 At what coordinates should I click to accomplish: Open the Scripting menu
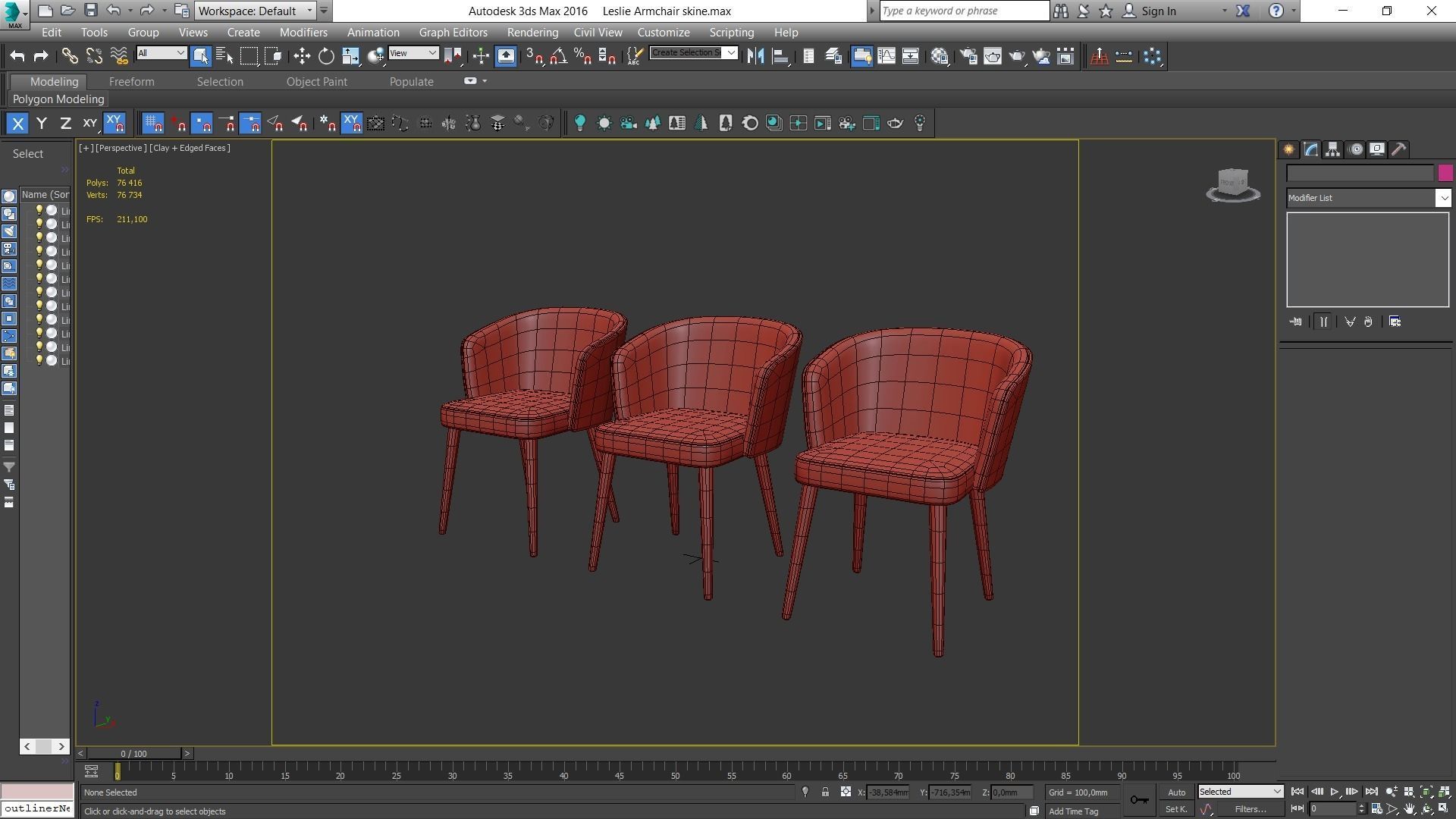pos(731,33)
